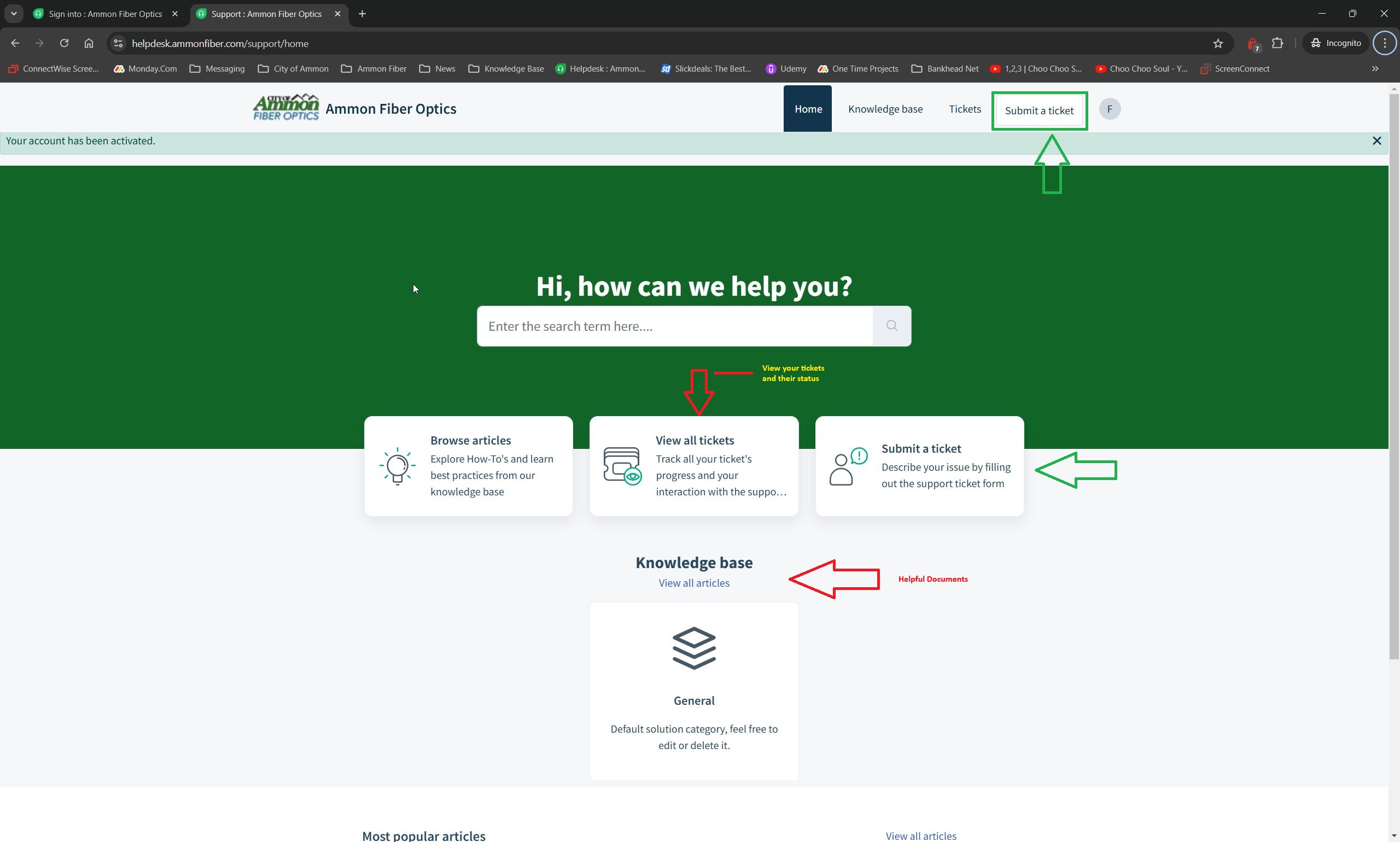1400x842 pixels.
Task: Follow View all articles link under Knowledge base
Action: [693, 583]
